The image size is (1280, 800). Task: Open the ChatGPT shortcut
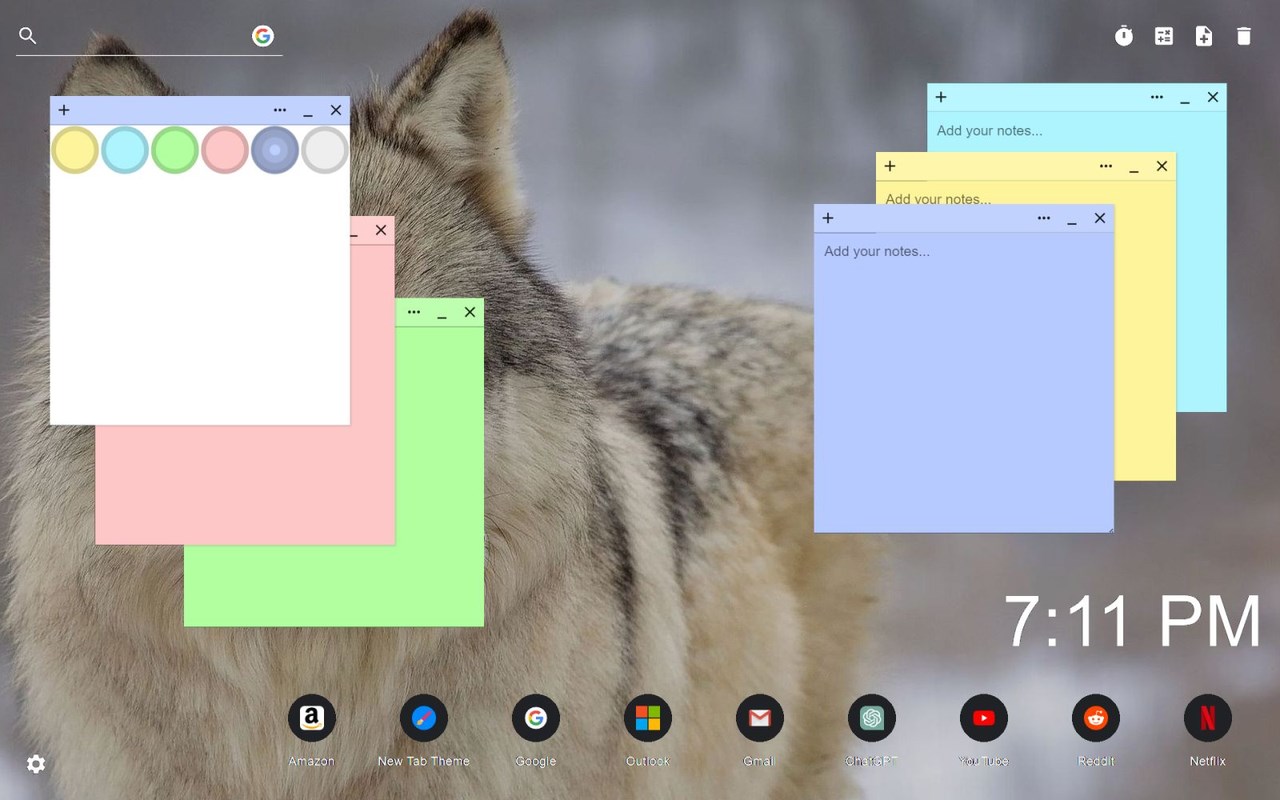(x=872, y=718)
